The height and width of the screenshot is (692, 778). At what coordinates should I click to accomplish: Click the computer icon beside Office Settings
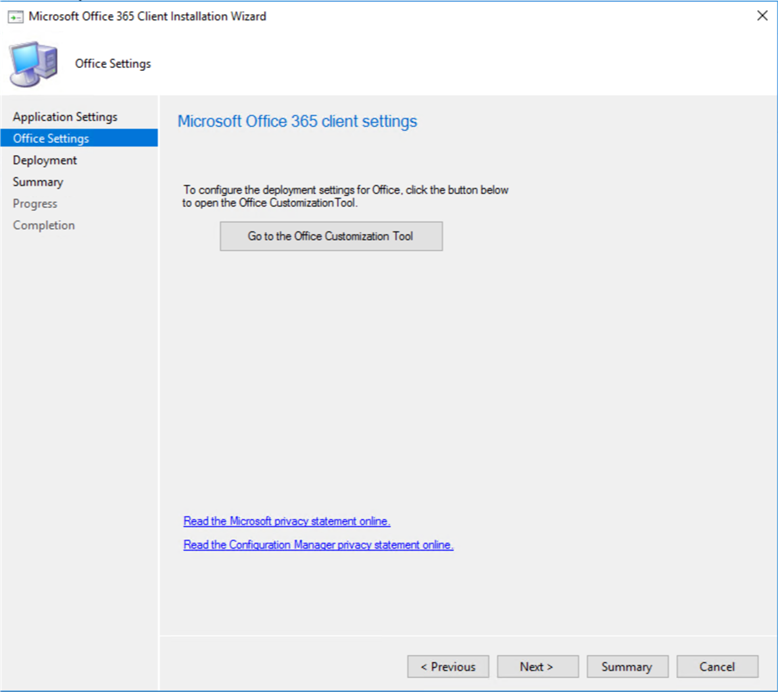pos(33,64)
